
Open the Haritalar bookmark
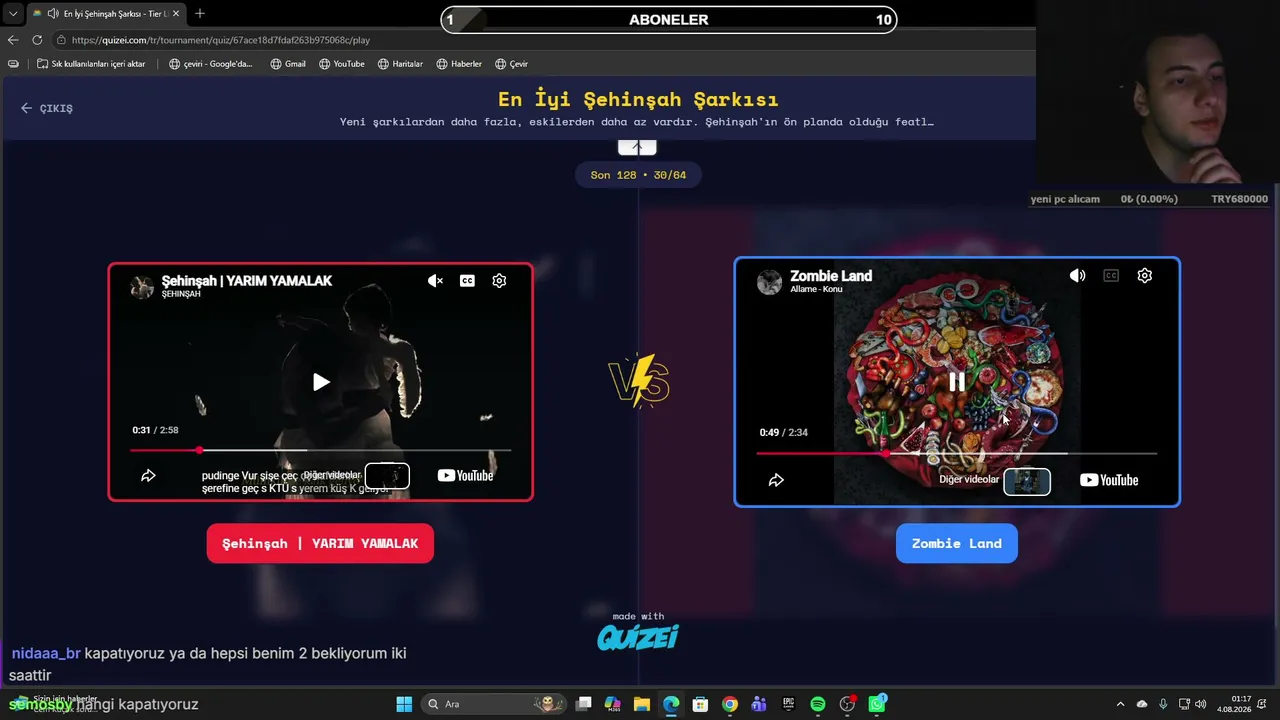point(400,64)
